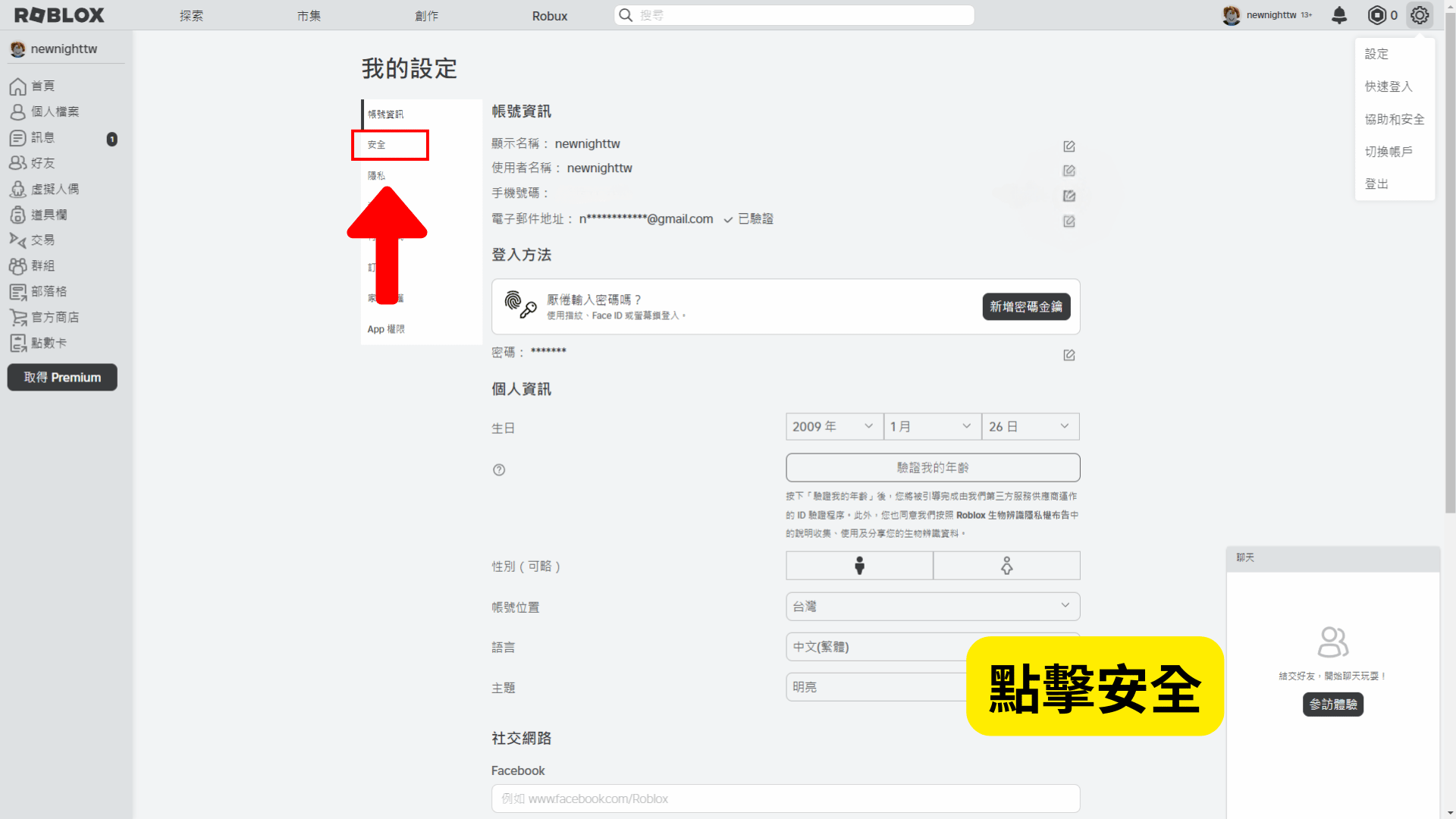This screenshot has height=819, width=1456.
Task: Click the top bar profile avatar
Action: pos(1232,15)
